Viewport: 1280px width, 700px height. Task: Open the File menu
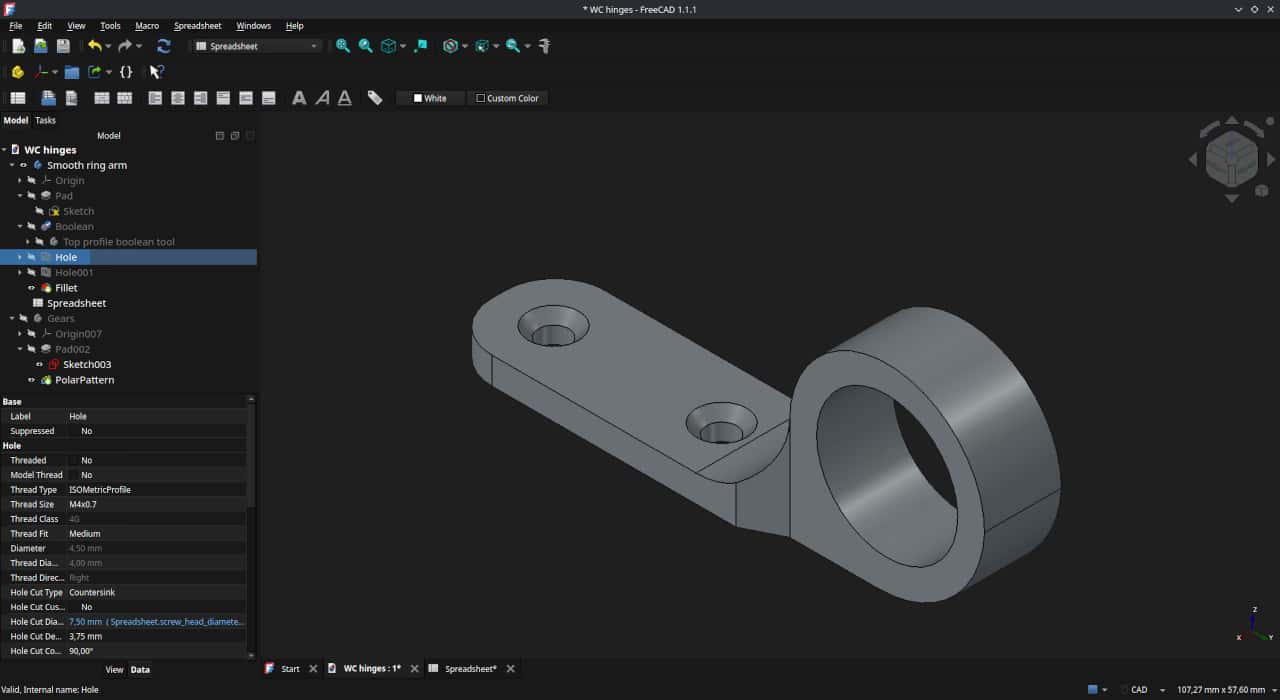(x=16, y=26)
